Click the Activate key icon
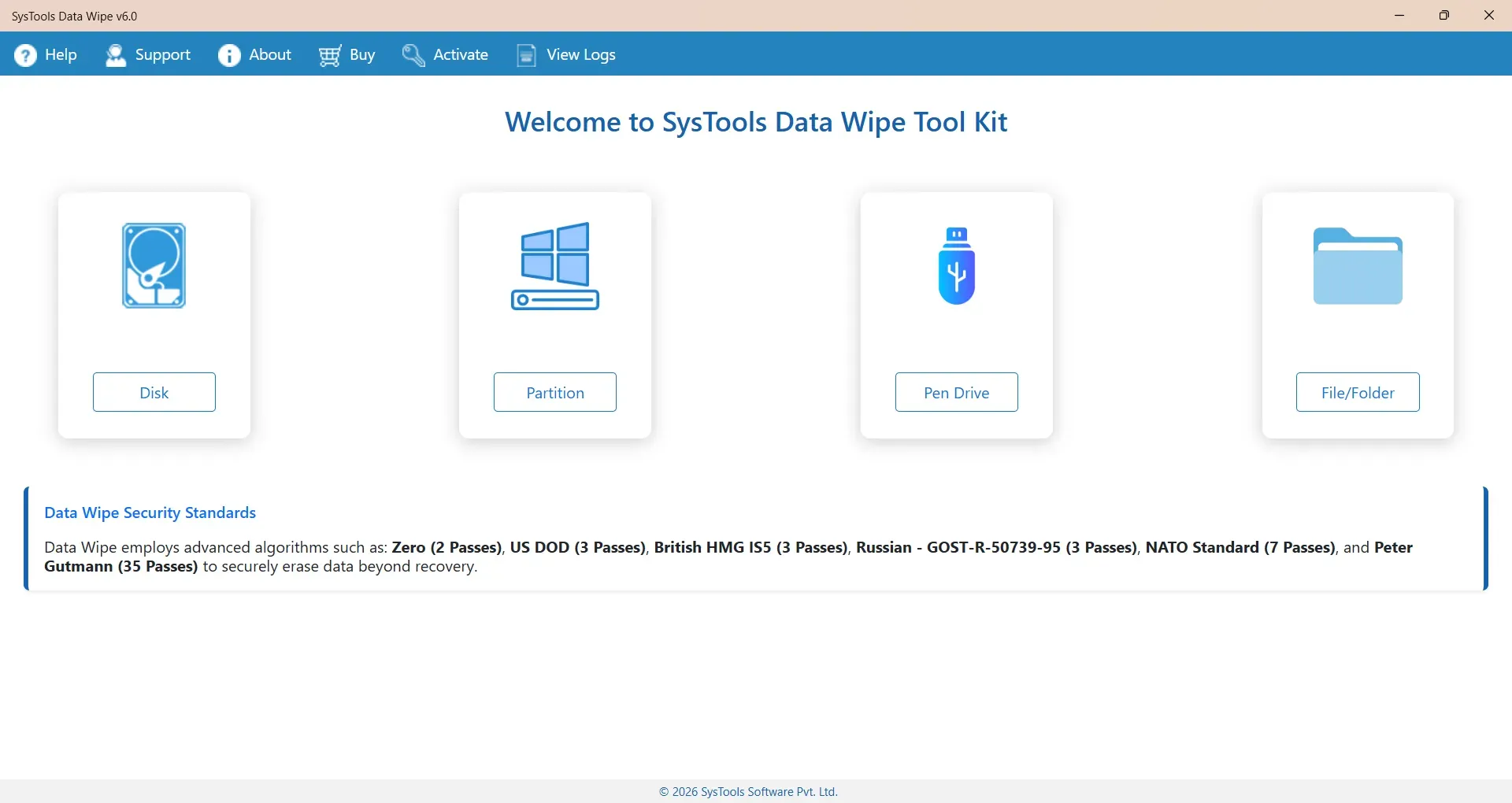1512x803 pixels. tap(413, 55)
